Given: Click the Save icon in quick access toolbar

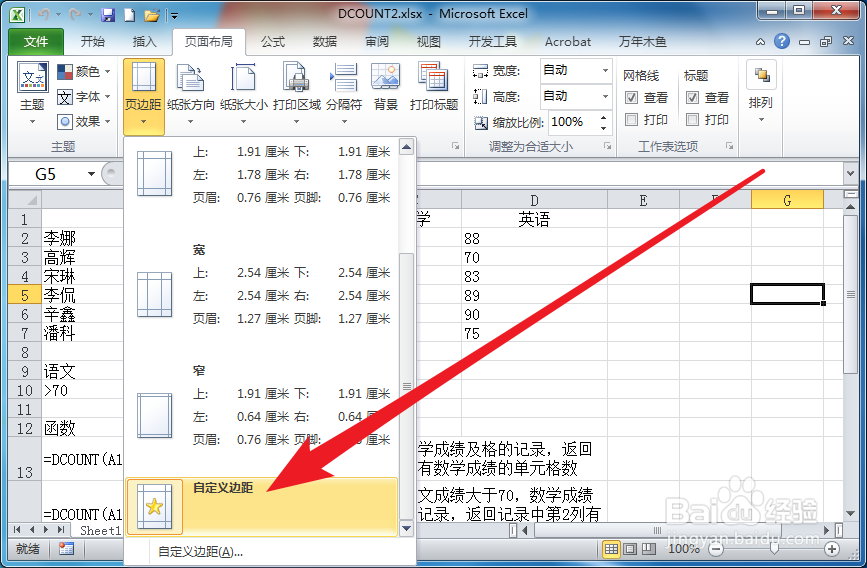Looking at the screenshot, I should pyautogui.click(x=108, y=15).
